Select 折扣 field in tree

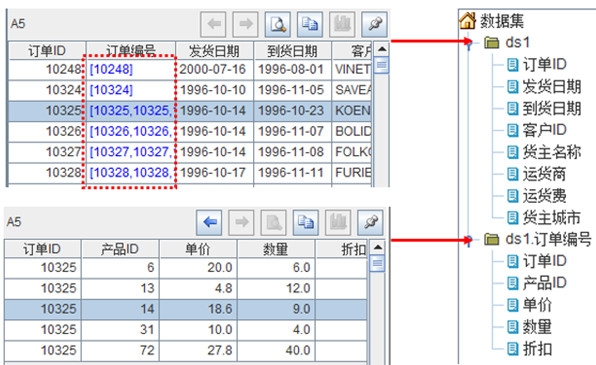point(529,349)
